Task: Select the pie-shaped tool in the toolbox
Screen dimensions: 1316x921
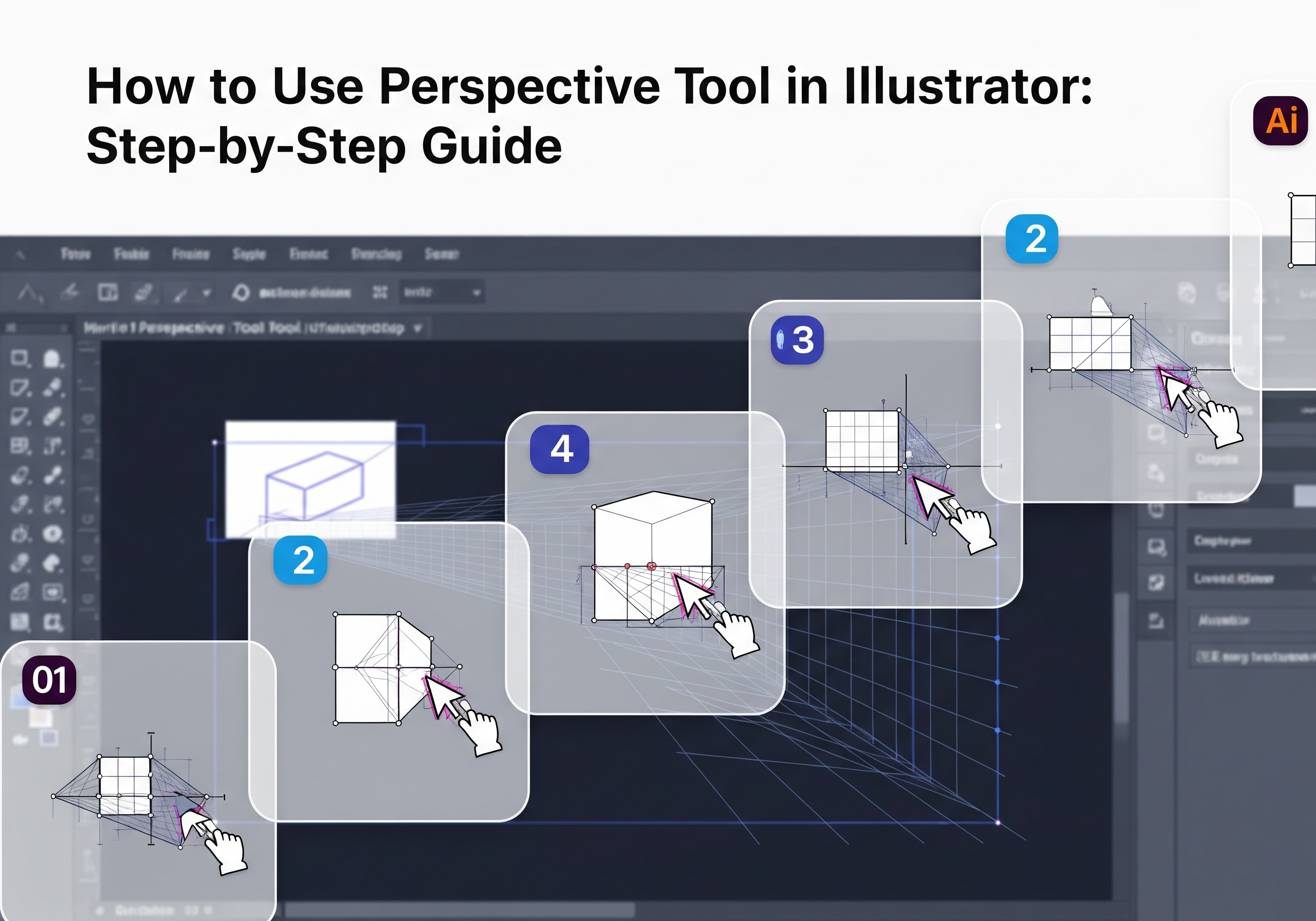Action: pos(53,563)
